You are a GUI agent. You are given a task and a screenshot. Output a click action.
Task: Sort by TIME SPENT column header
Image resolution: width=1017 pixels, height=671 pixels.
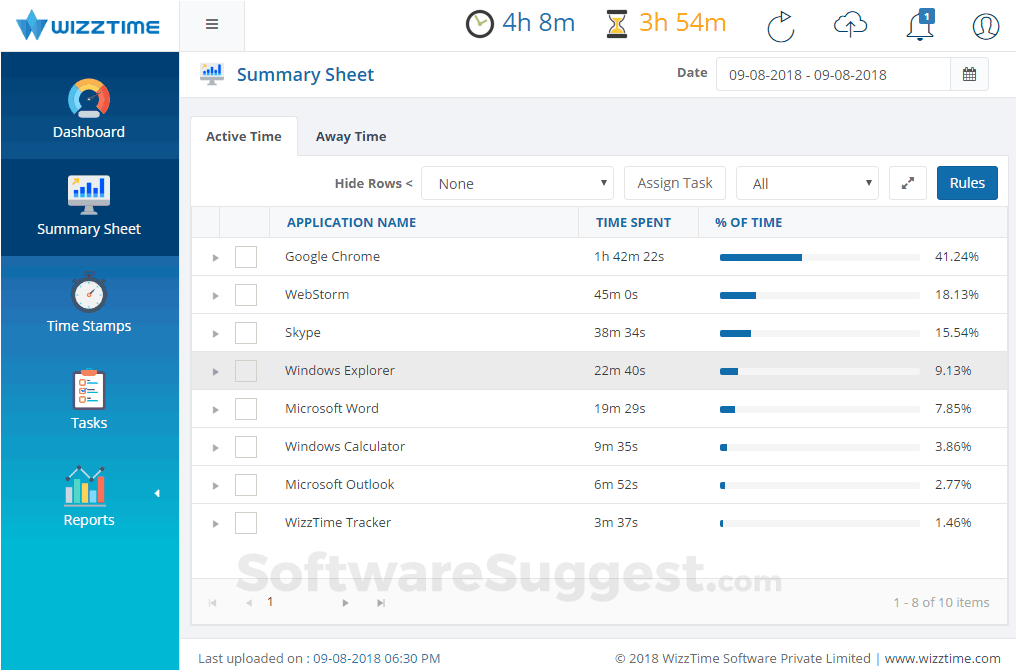tap(633, 222)
